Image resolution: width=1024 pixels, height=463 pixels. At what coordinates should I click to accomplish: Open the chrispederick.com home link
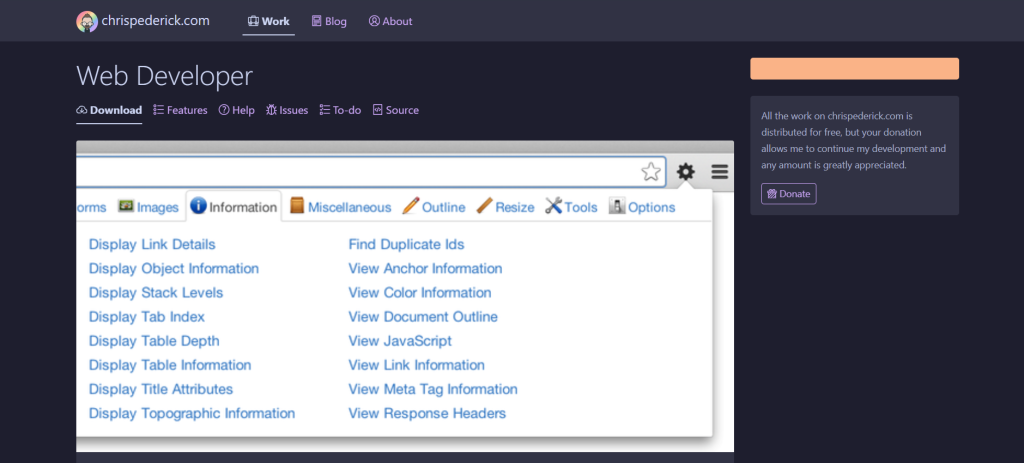coord(155,21)
